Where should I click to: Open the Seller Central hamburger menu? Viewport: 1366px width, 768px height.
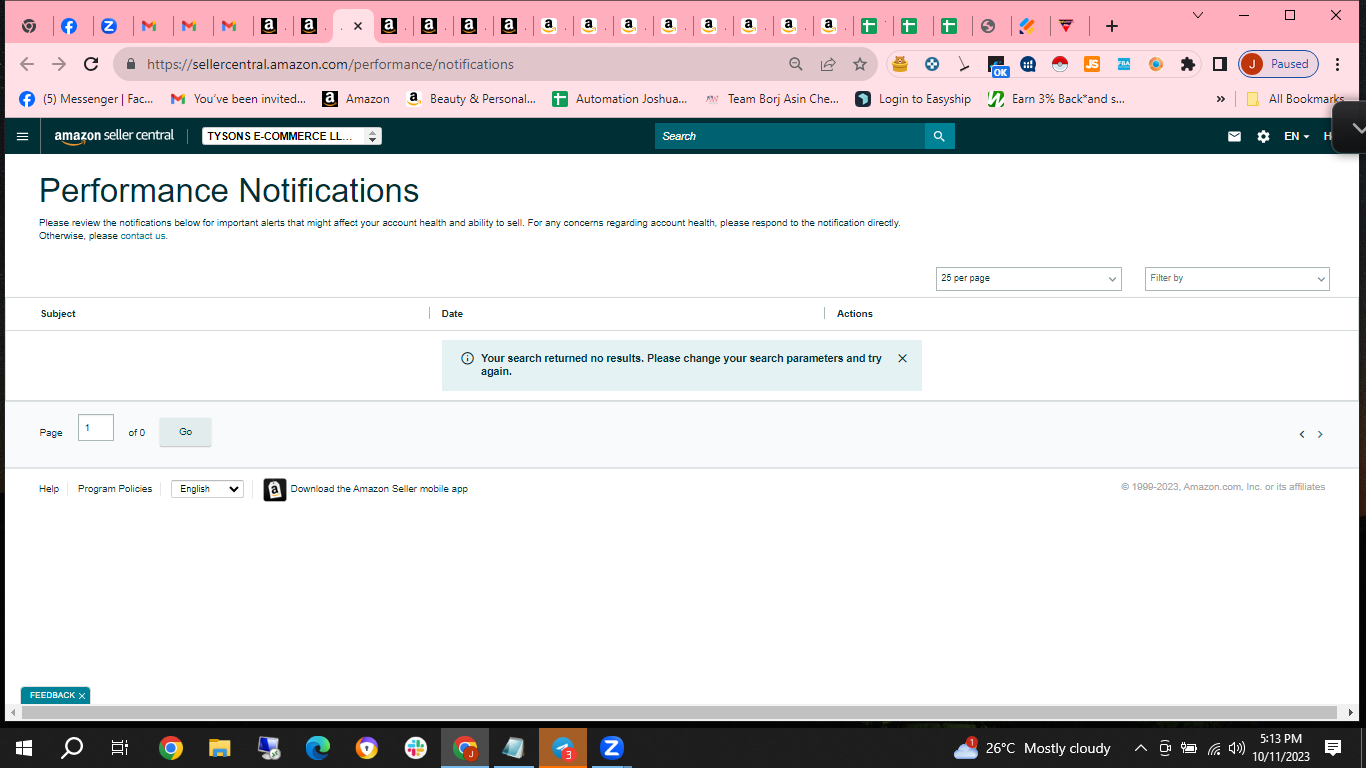click(23, 136)
